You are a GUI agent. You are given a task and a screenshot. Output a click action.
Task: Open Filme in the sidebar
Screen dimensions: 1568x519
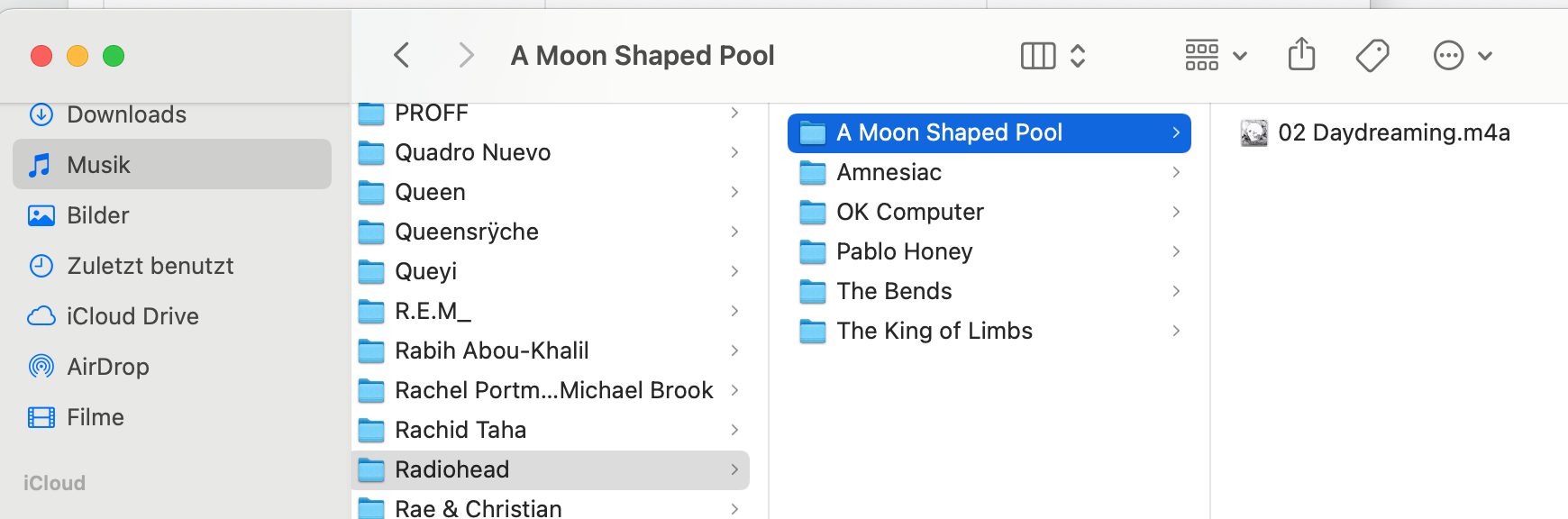pyautogui.click(x=95, y=417)
